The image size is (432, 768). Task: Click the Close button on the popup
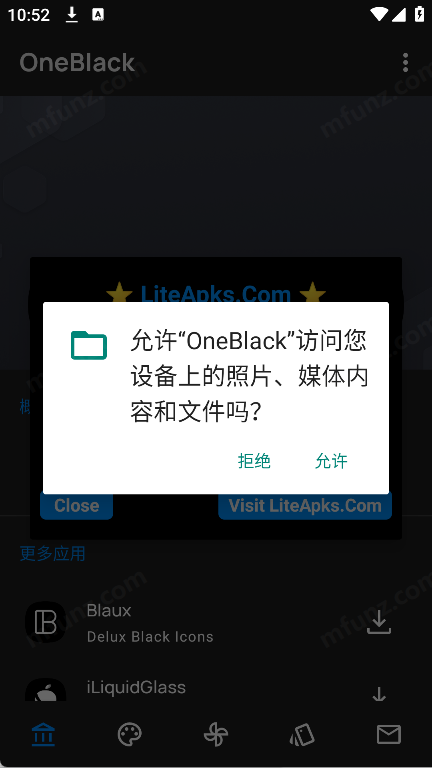pyautogui.click(x=76, y=506)
